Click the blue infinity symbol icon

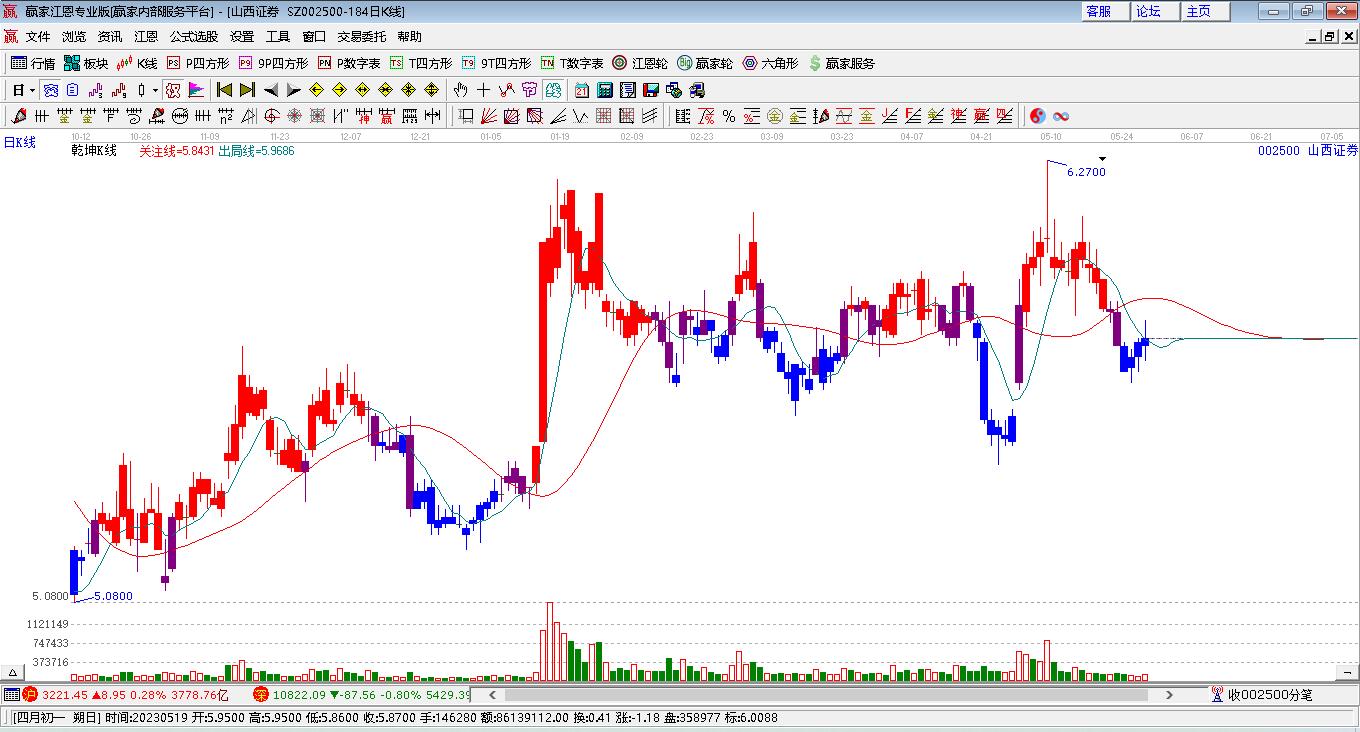coord(1061,116)
